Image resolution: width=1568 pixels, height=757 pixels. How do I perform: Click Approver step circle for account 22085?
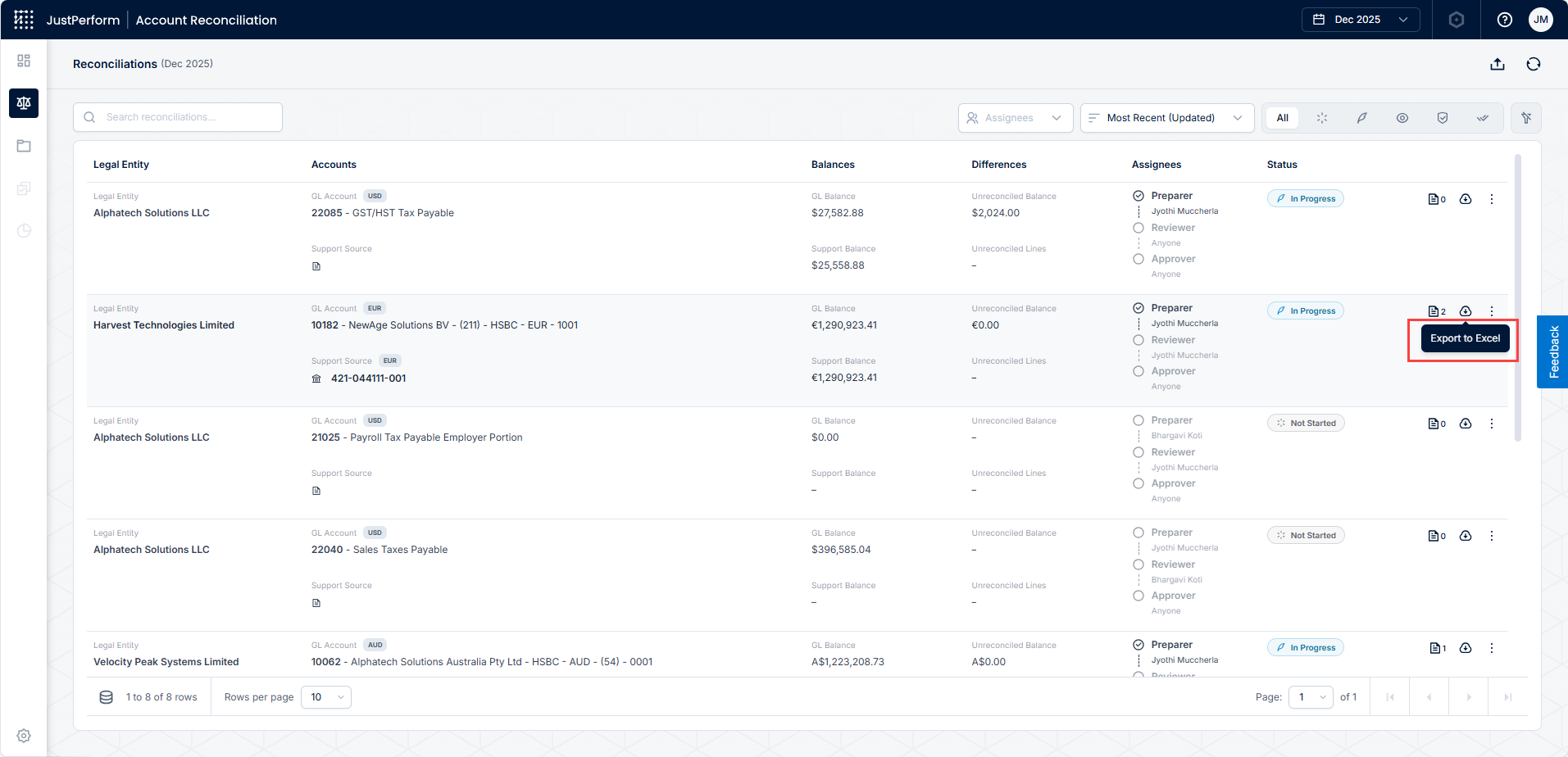pyautogui.click(x=1139, y=259)
